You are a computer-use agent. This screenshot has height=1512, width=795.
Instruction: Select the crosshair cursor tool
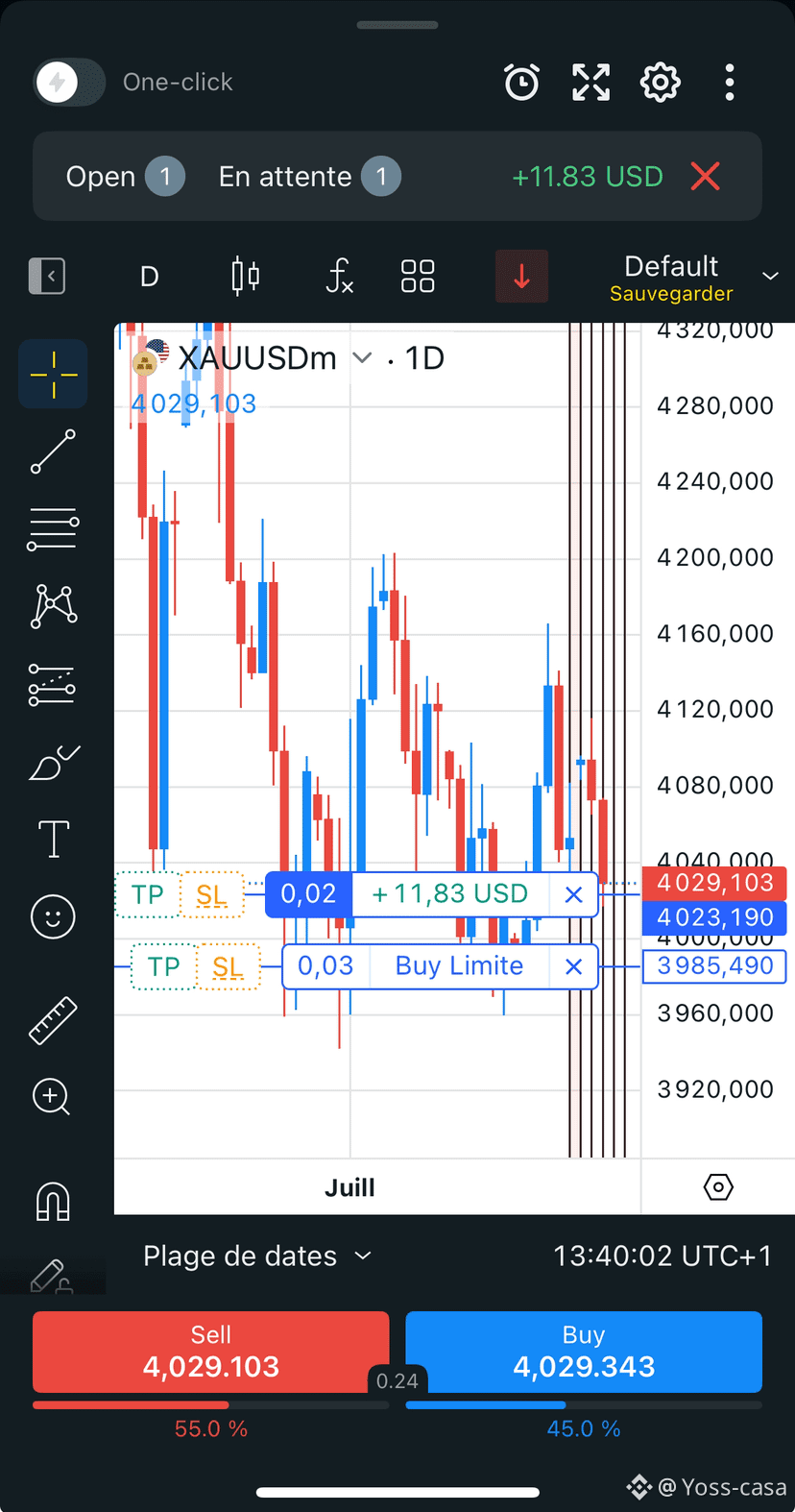tap(54, 374)
